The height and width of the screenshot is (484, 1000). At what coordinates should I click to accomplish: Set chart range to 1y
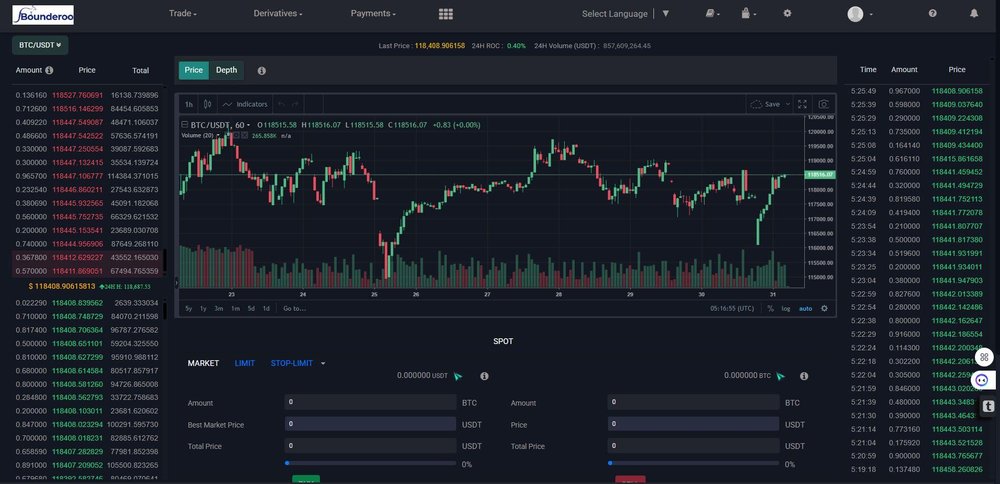point(203,309)
